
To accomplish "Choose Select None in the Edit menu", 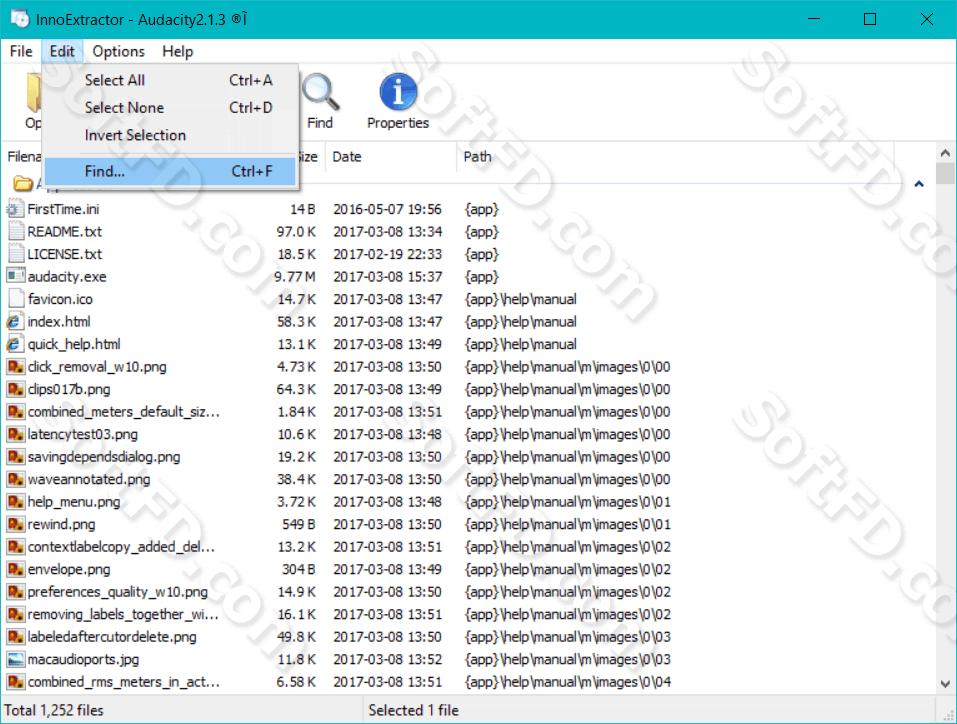I will click(x=170, y=108).
